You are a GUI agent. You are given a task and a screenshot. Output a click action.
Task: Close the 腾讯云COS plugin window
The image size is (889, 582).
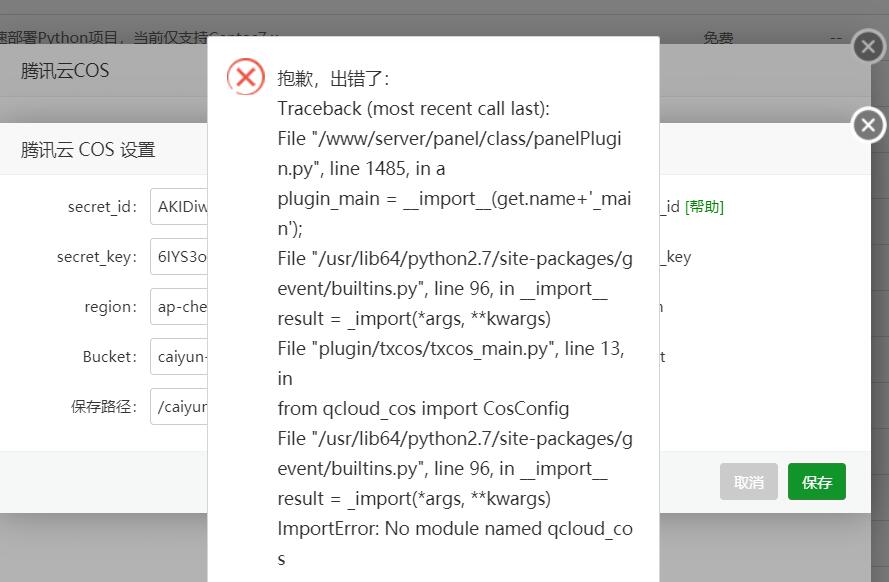click(869, 46)
